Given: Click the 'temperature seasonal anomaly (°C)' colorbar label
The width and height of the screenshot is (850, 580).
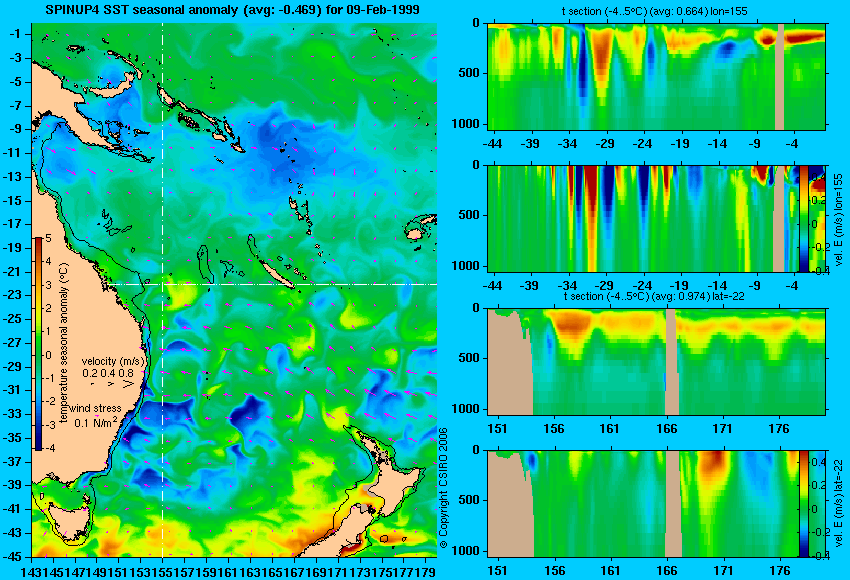Looking at the screenshot, I should [x=64, y=343].
